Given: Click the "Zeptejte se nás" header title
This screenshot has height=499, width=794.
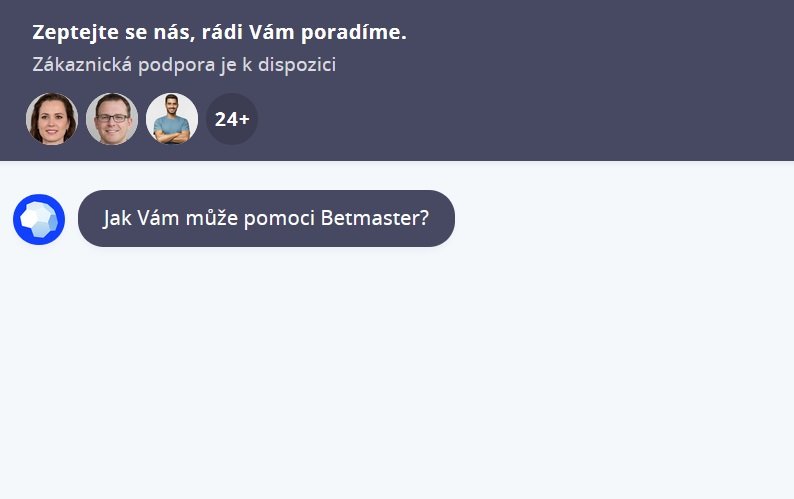Looking at the screenshot, I should pyautogui.click(x=219, y=32).
